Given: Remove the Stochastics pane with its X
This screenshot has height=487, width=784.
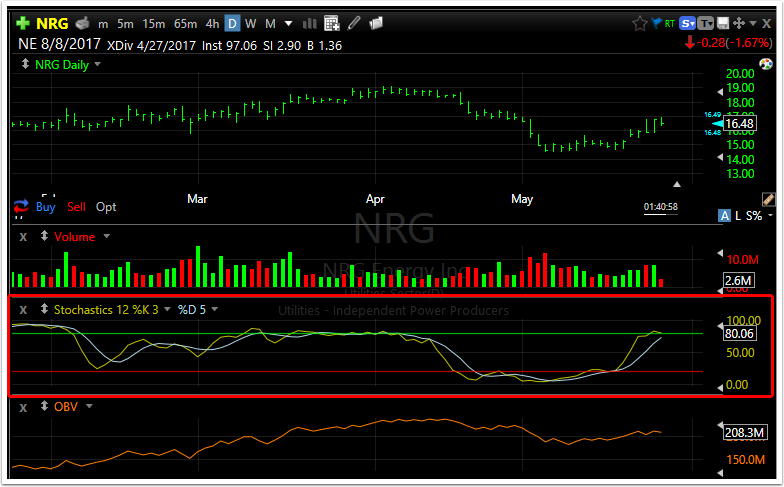Looking at the screenshot, I should pos(23,310).
